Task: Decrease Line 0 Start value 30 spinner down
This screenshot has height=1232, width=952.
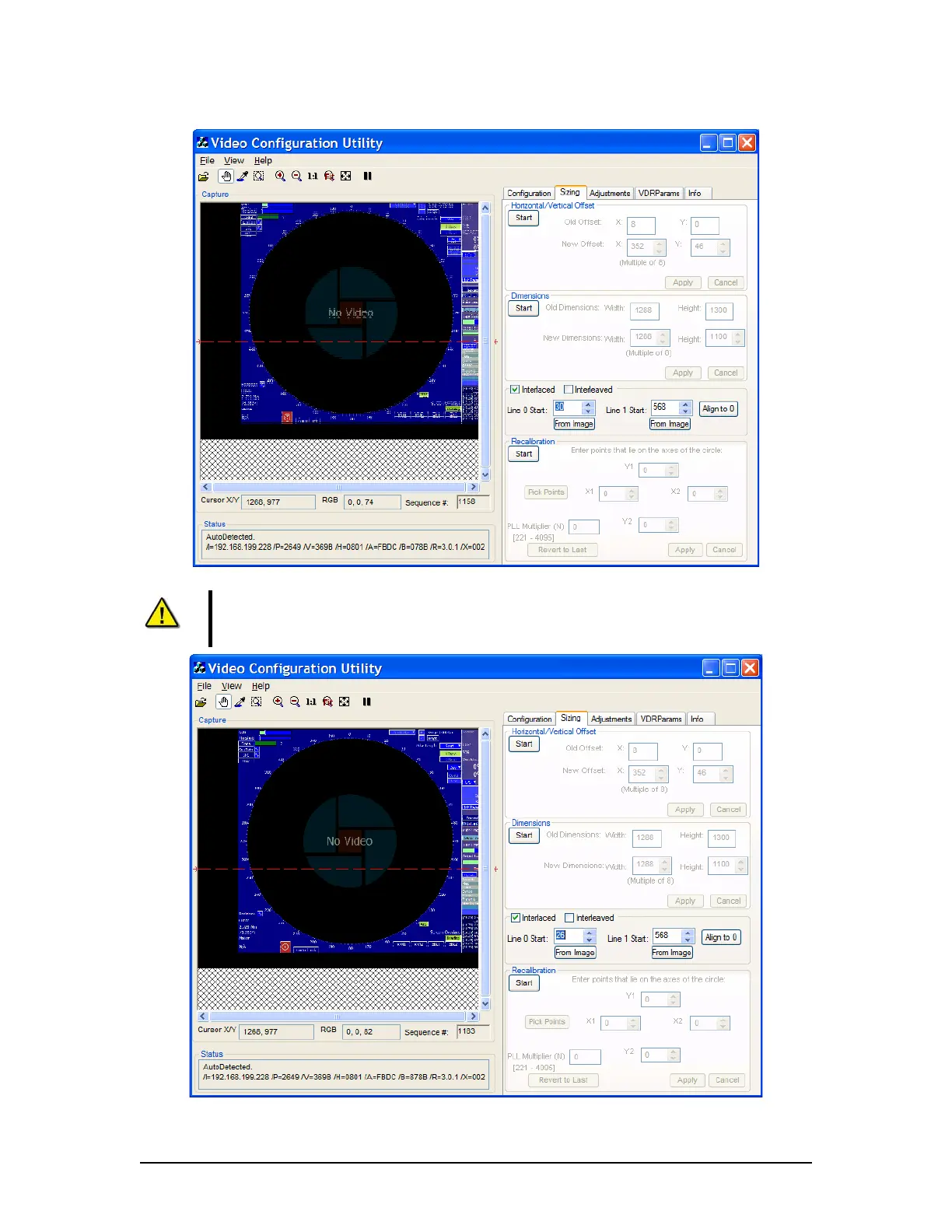Action: point(589,411)
